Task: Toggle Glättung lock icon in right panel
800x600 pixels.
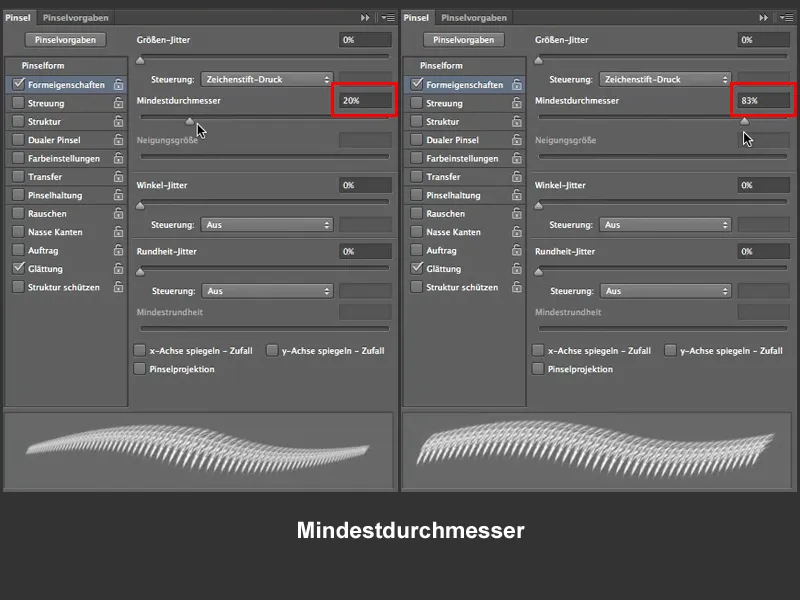Action: pyautogui.click(x=517, y=268)
